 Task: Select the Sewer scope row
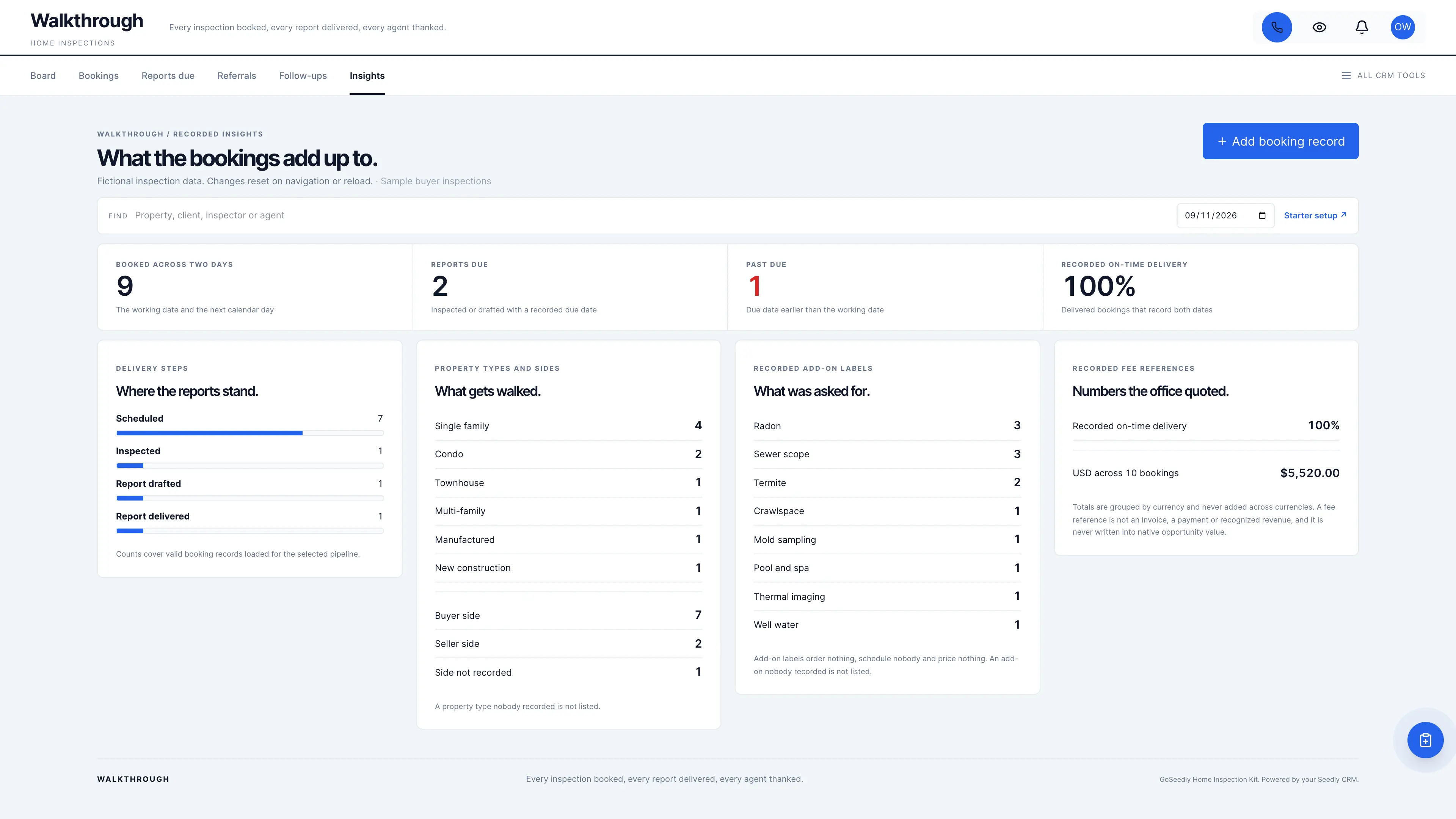(887, 454)
